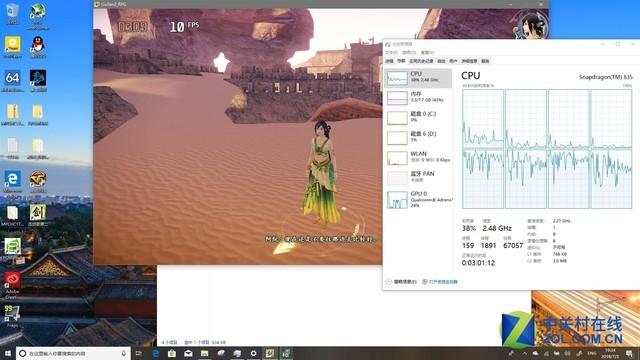Image resolution: width=640 pixels, height=360 pixels.
Task: Open the ENG input language selector
Action: coord(591,353)
